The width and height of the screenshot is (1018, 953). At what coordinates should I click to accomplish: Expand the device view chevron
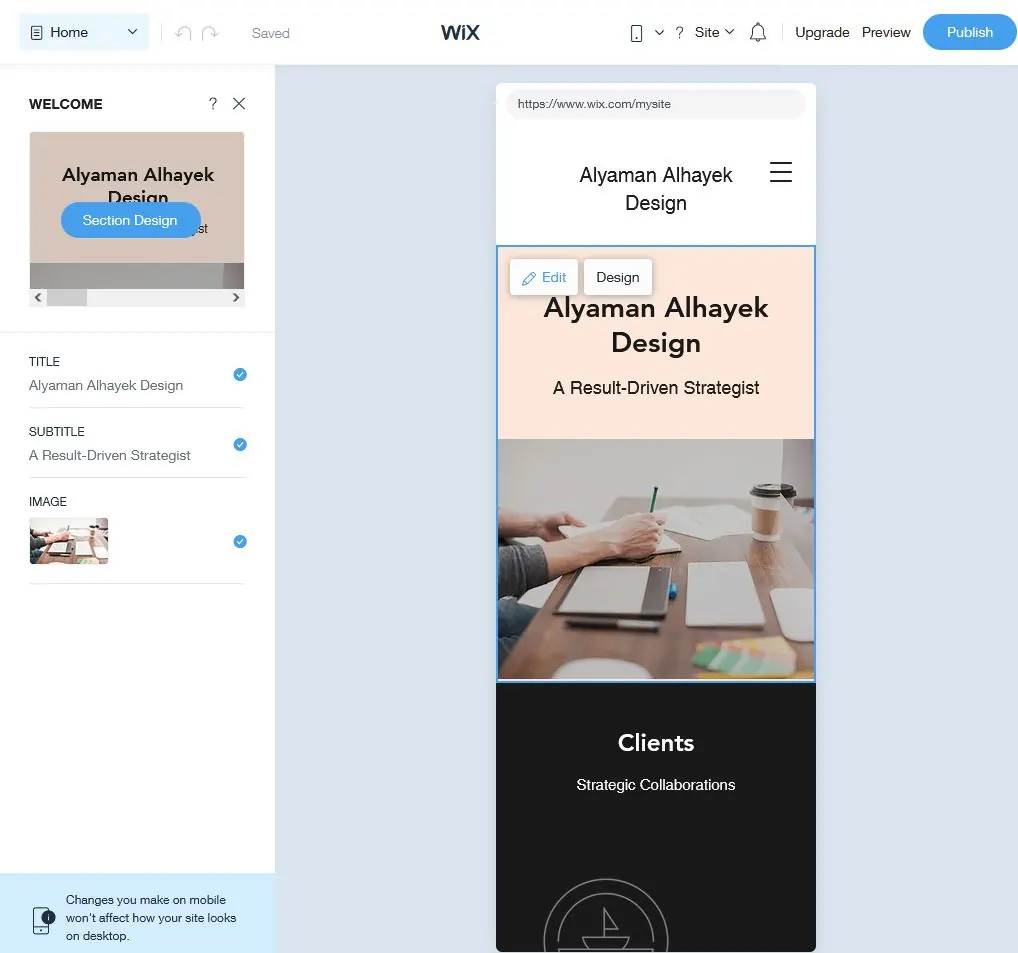click(x=659, y=32)
